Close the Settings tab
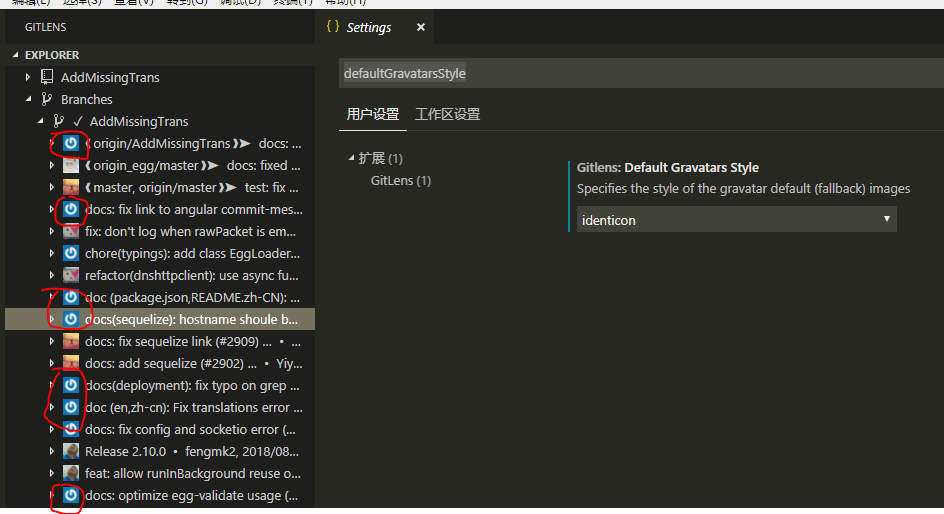944x514 pixels. [x=421, y=27]
